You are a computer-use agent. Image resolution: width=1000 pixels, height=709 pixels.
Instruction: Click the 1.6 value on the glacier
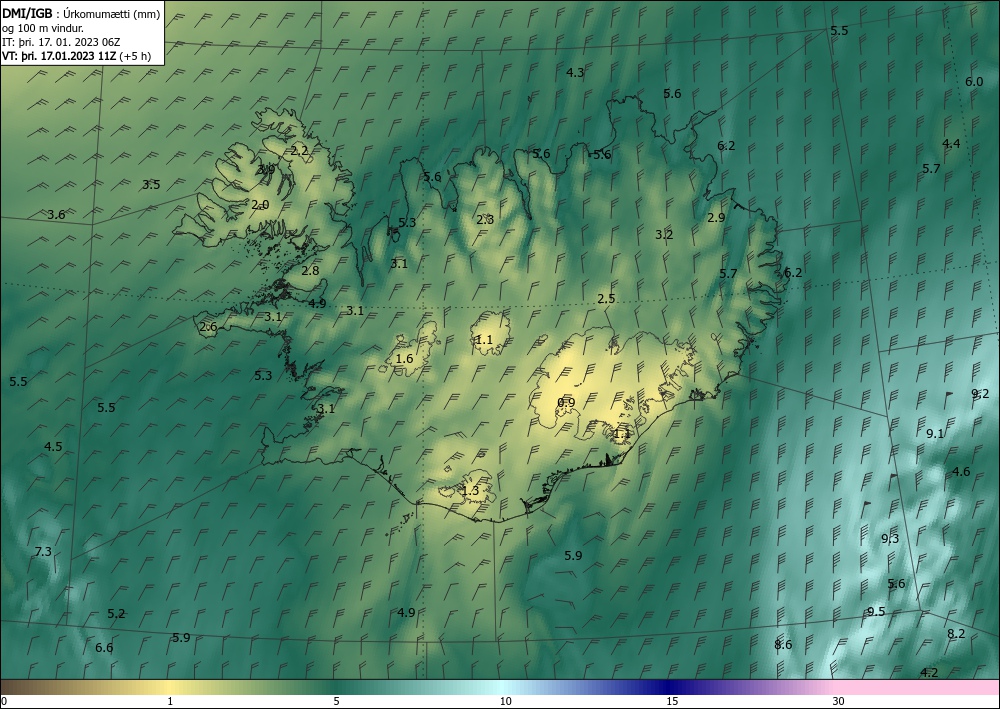coord(404,359)
